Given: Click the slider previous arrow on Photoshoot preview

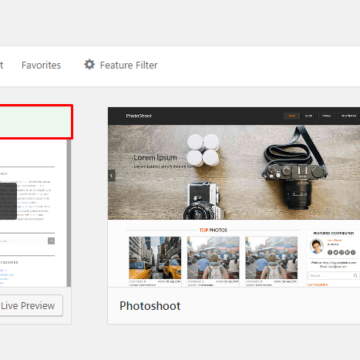Looking at the screenshot, I should click(112, 175).
